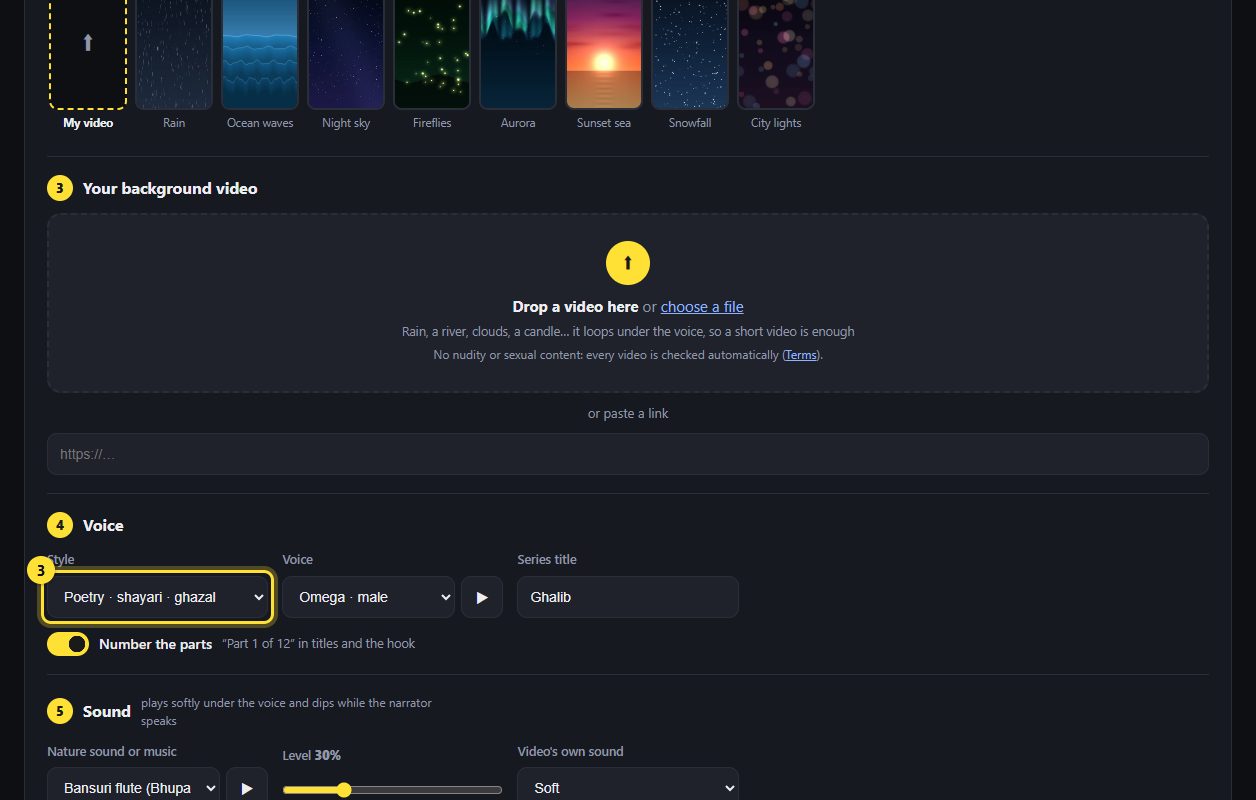This screenshot has width=1256, height=800.
Task: Choose the Rain background thumbnail
Action: pyautogui.click(x=174, y=54)
